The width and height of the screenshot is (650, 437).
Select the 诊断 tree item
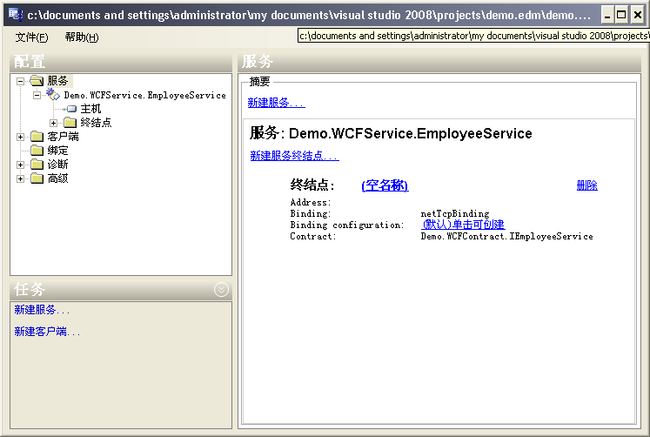coord(58,164)
